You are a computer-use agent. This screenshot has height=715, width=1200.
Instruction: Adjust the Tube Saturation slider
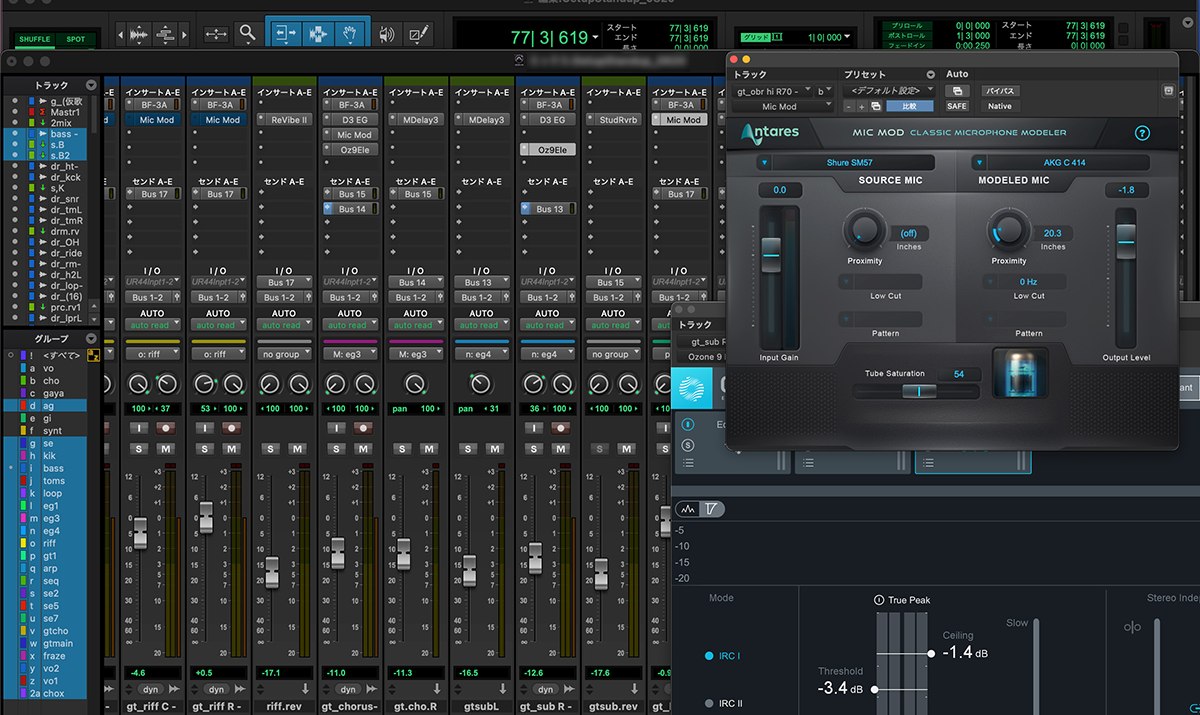click(917, 391)
